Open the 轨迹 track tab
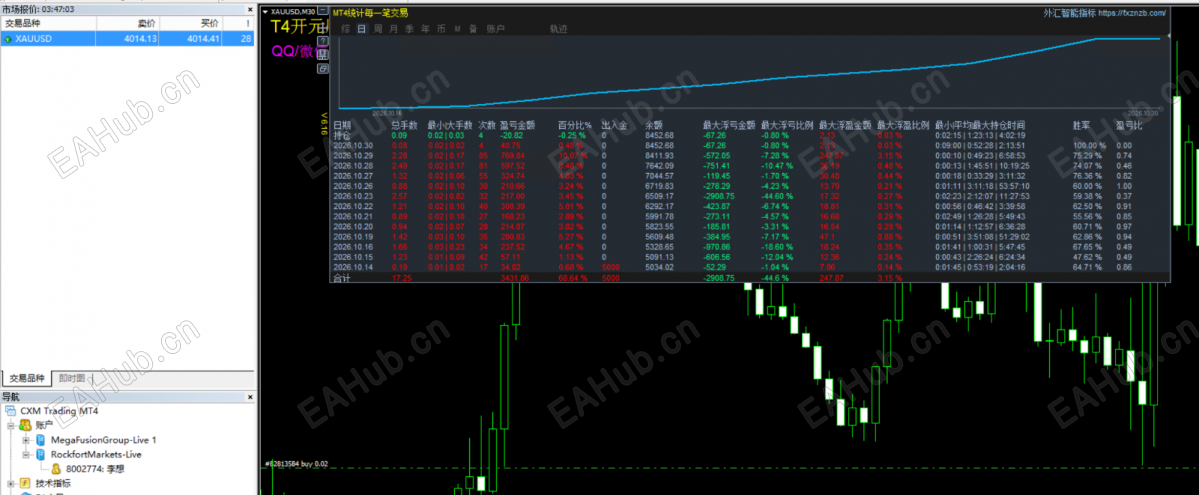The height and width of the screenshot is (495, 1199). pos(559,29)
